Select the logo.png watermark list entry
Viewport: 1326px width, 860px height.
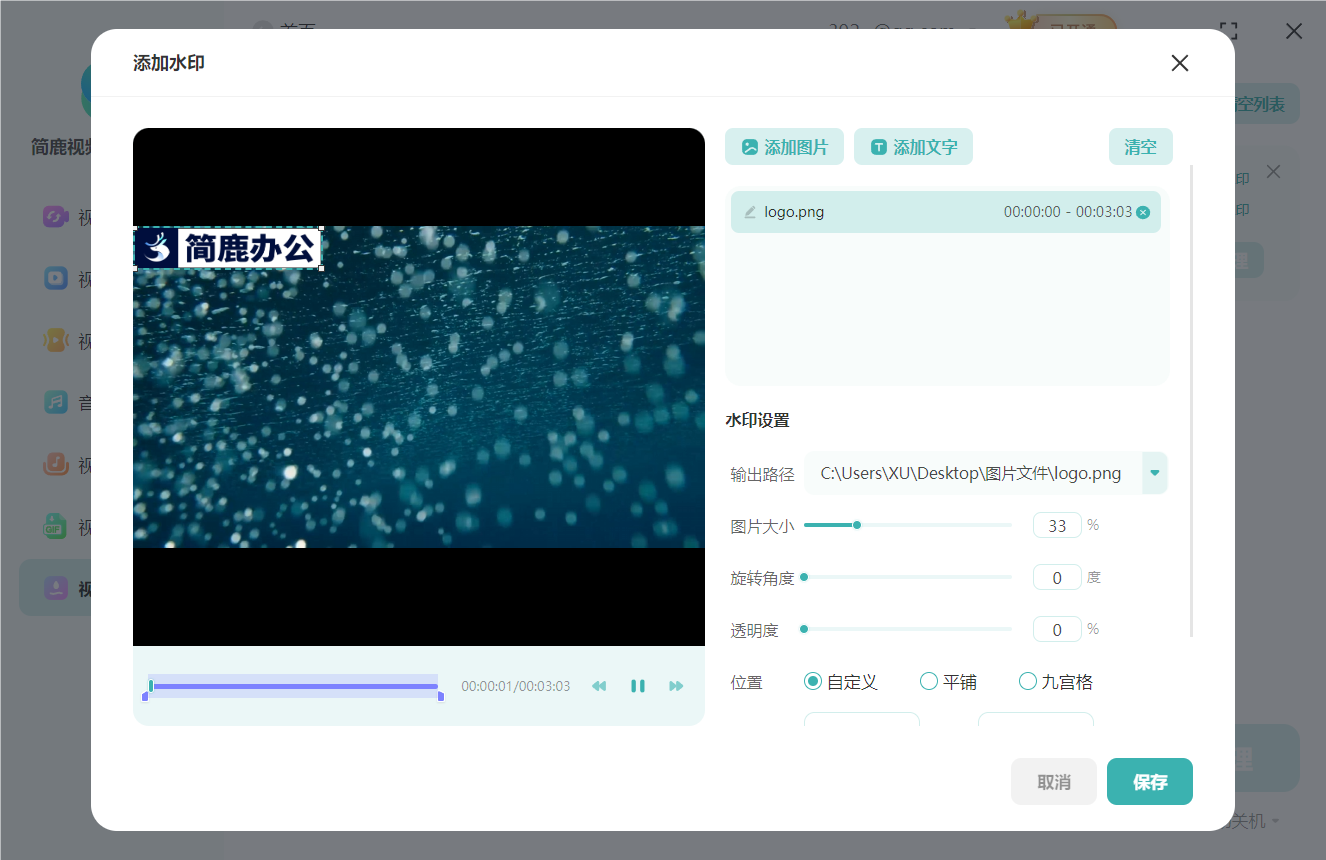[900, 212]
